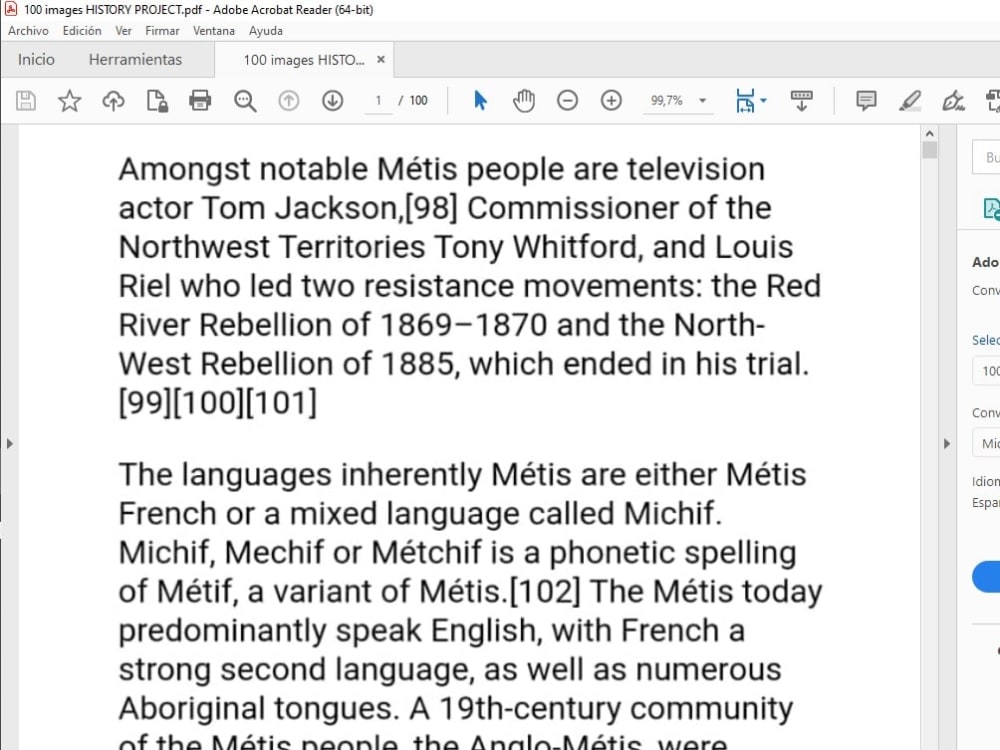Click scrollbar up arrow
This screenshot has width=1000, height=750.
(929, 134)
